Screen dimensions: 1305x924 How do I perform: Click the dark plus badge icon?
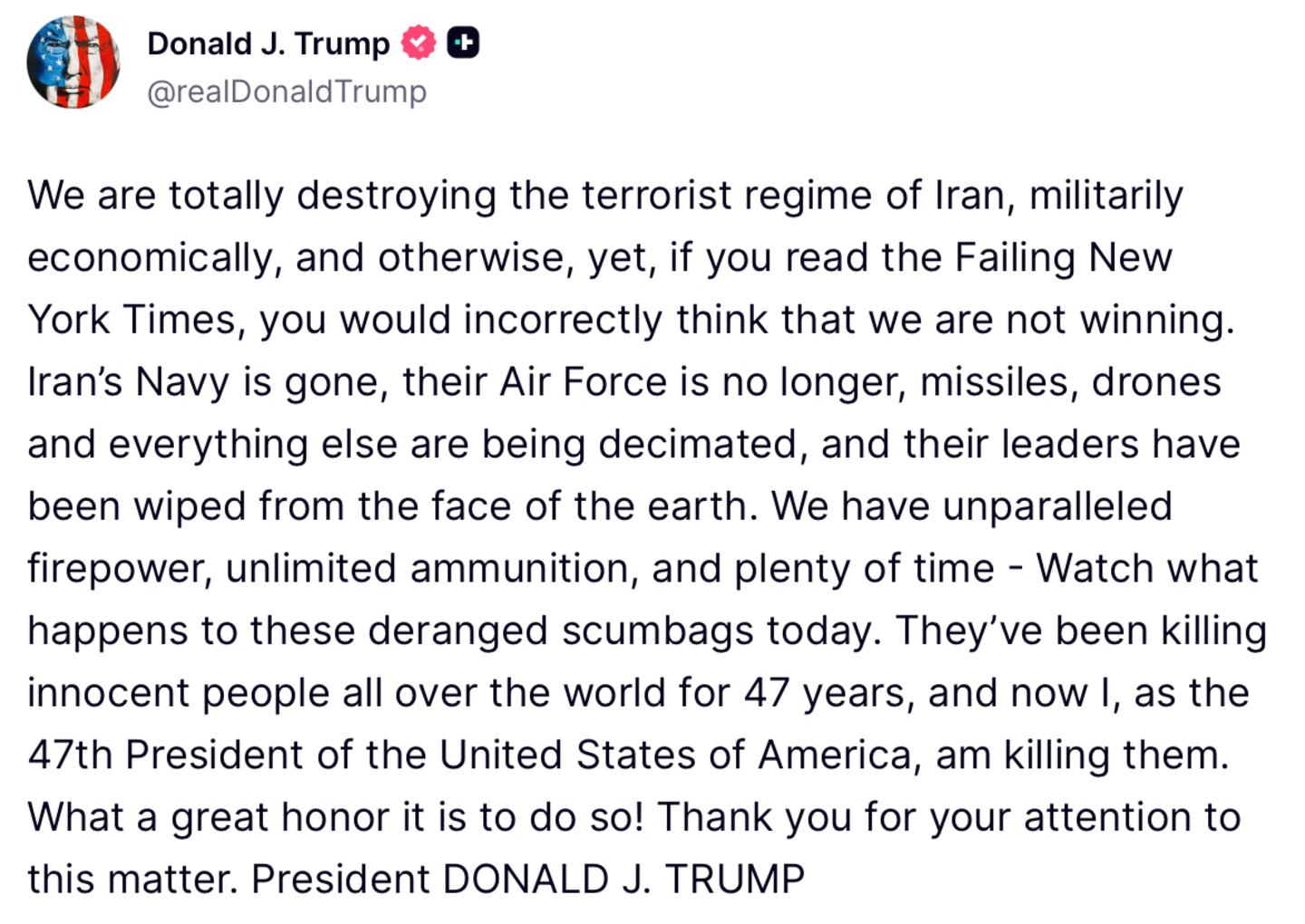point(463,43)
